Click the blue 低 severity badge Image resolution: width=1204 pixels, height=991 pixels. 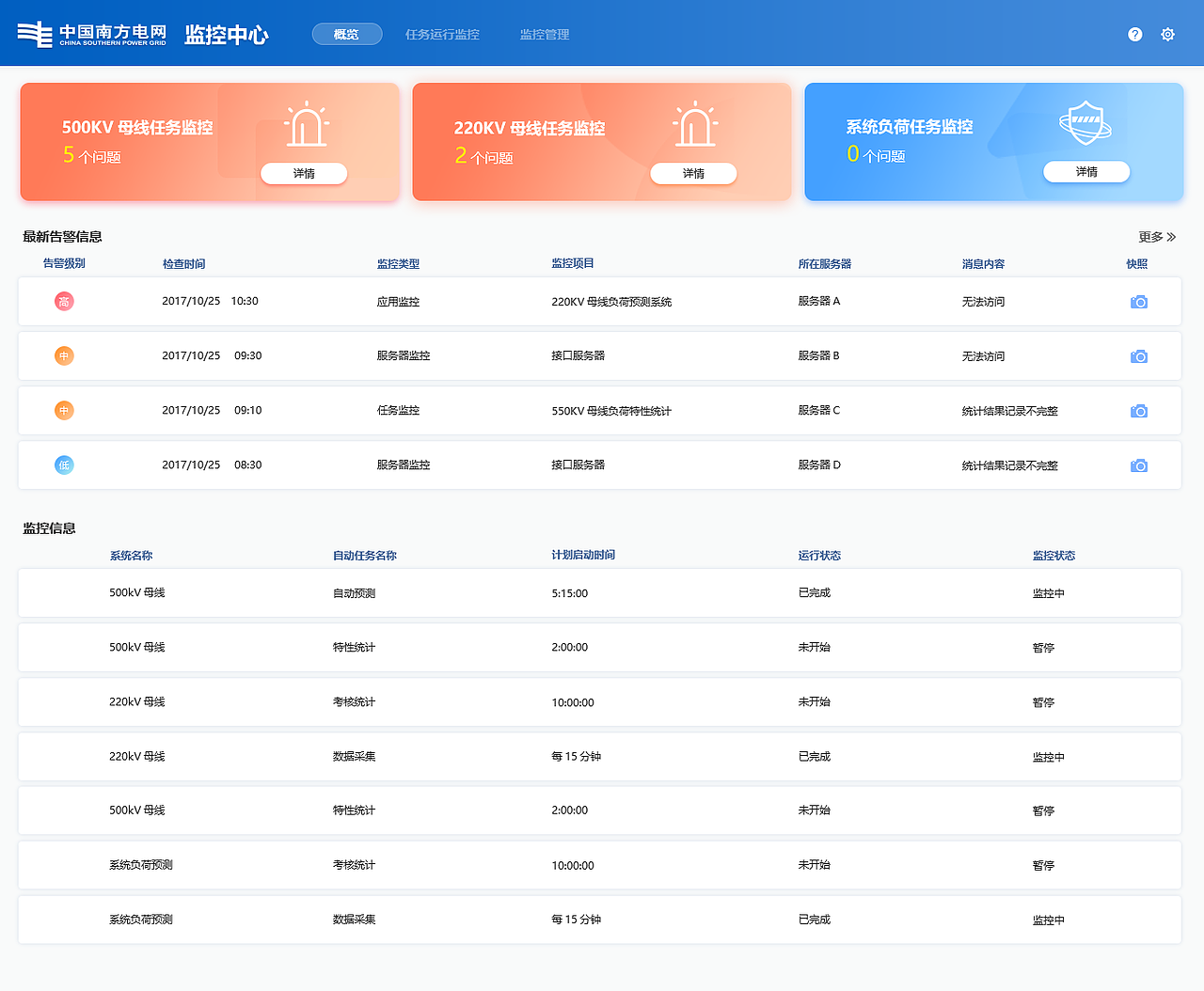64,465
